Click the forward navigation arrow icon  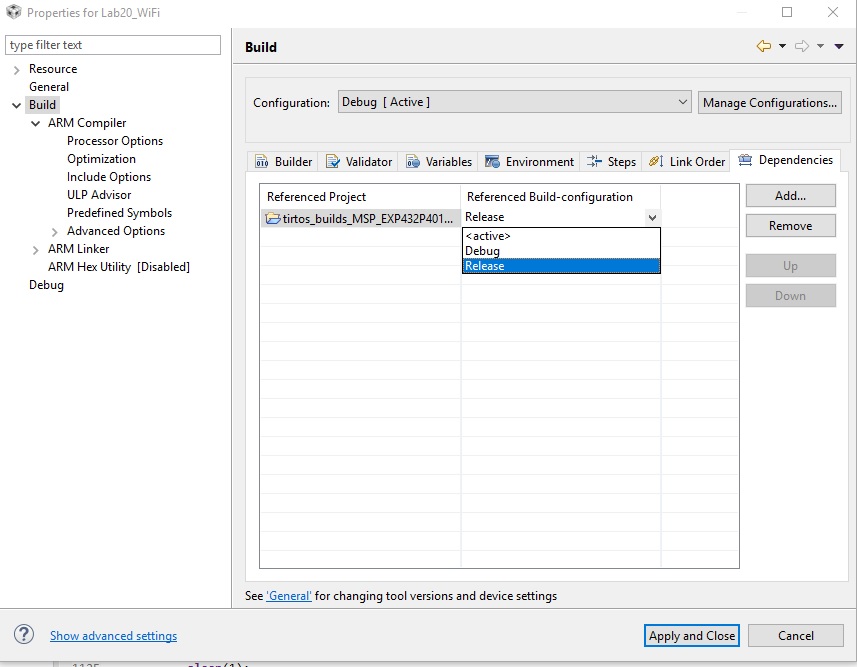click(801, 47)
